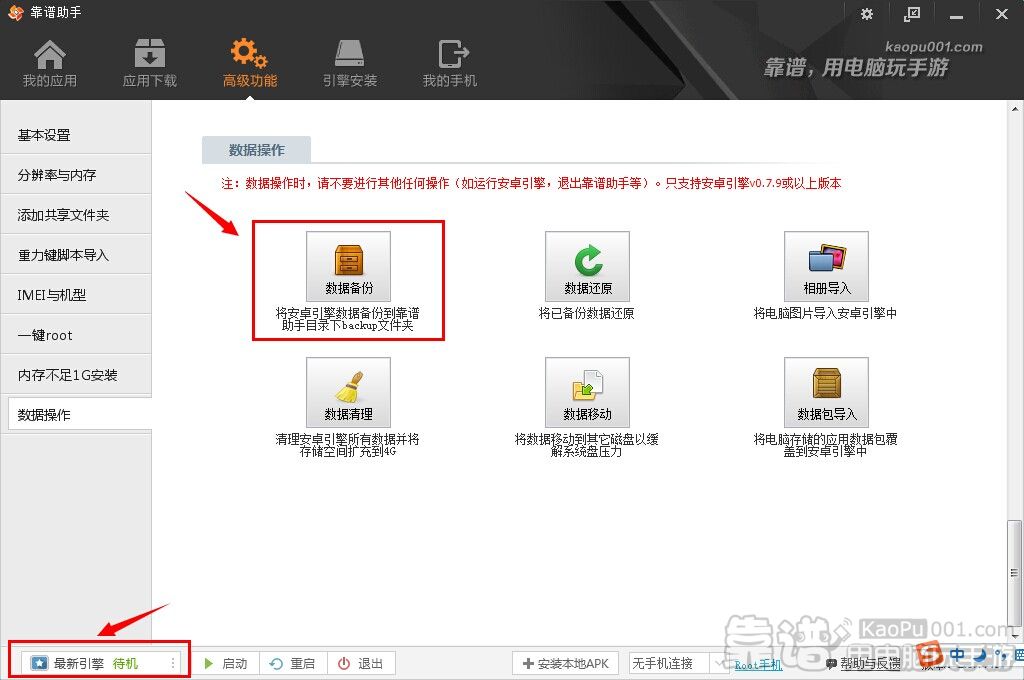Screen dimensions: 1024x680
Task: Click the mini-window mode icon in title bar
Action: click(x=912, y=14)
